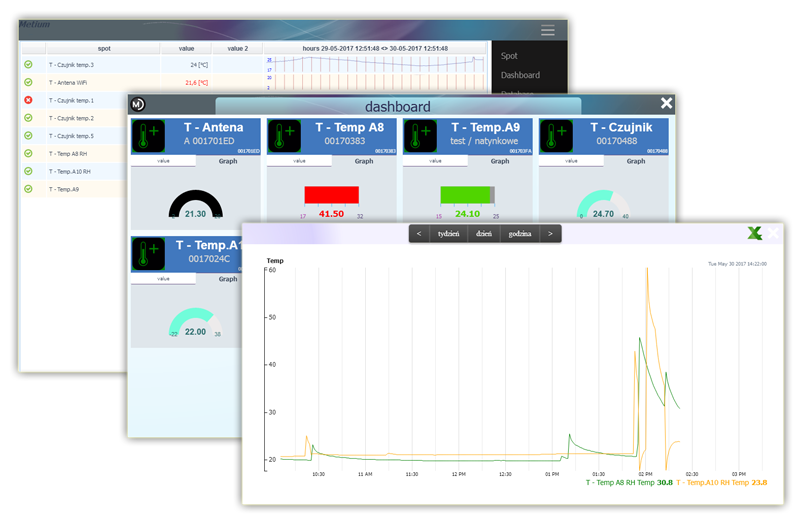
Task: Set chart range to tydzień (week)
Action: point(448,233)
